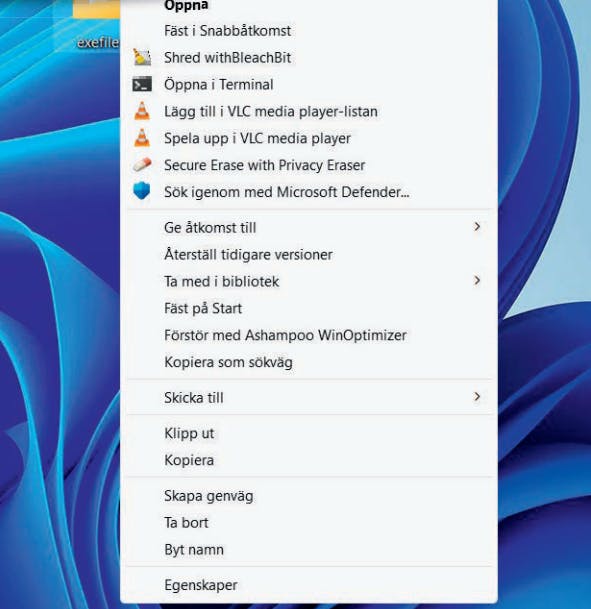Click VLC cone icon beside playlist entry
The image size is (591, 609).
142,111
